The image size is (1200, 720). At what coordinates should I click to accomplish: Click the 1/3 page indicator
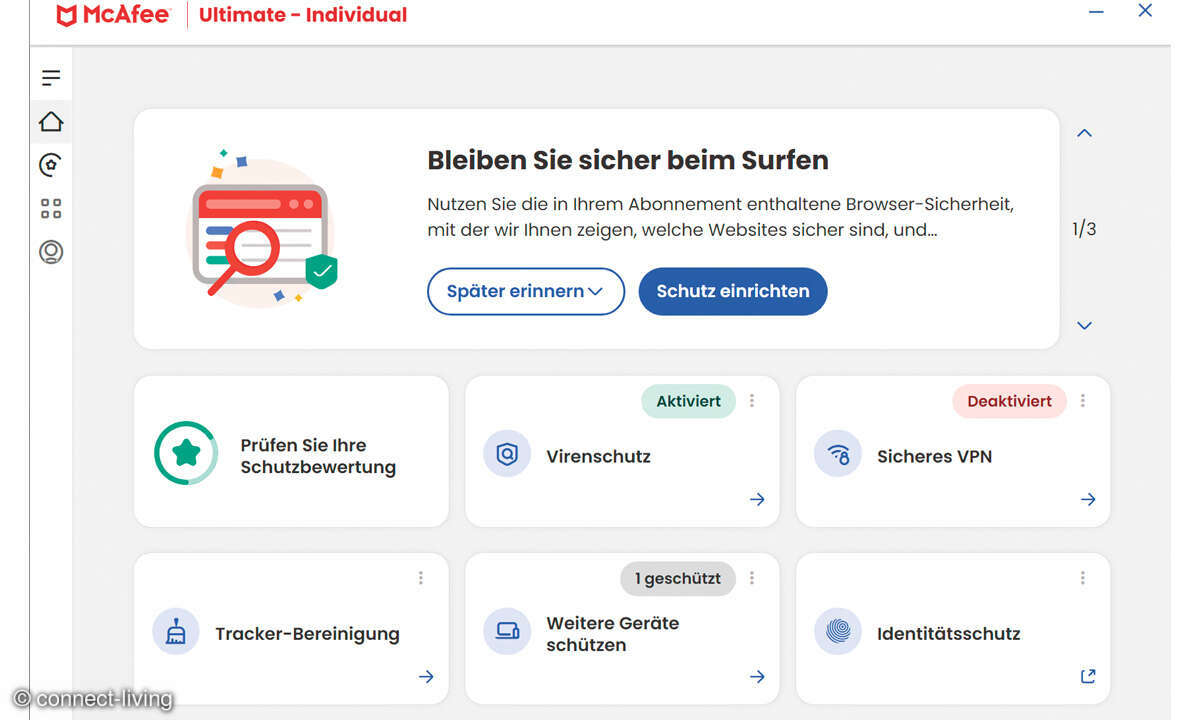point(1084,229)
